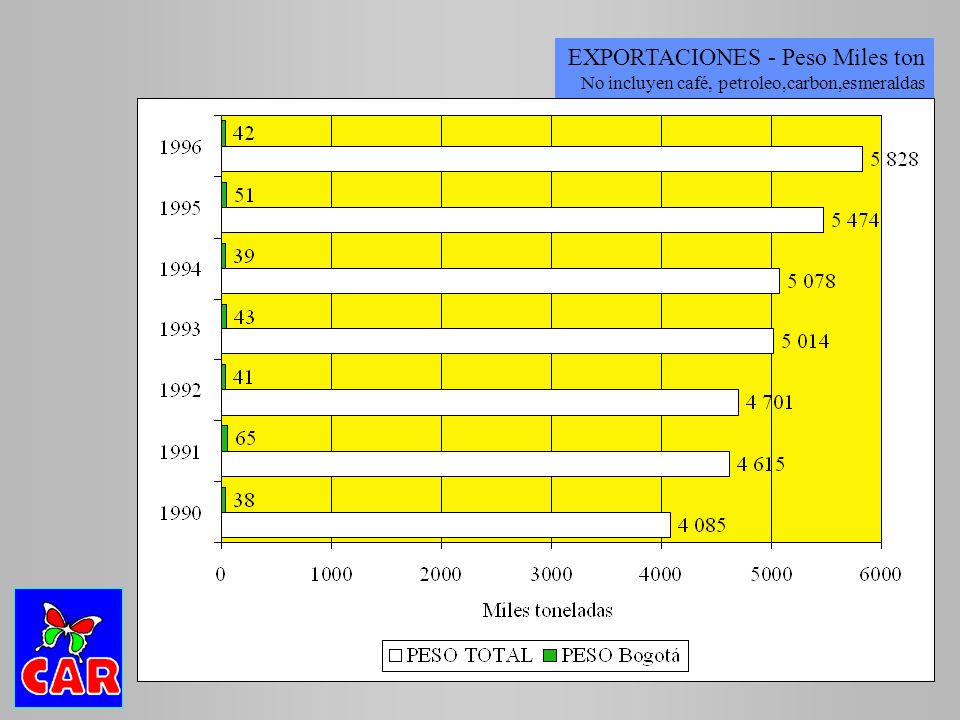This screenshot has height=720, width=960.
Task: Select data label 5 828
Action: [x=894, y=159]
